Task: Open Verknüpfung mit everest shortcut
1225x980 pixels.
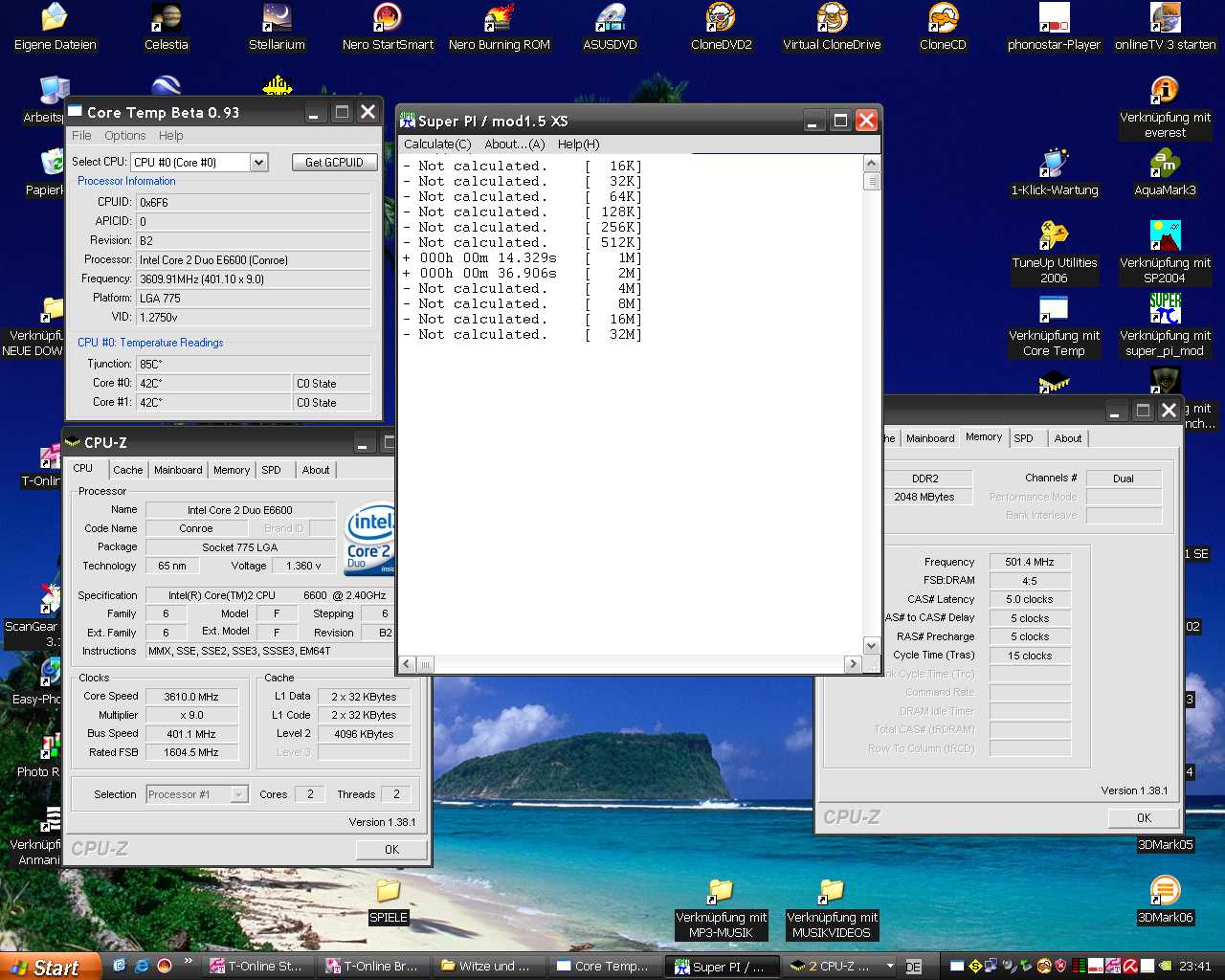Action: [x=1165, y=107]
